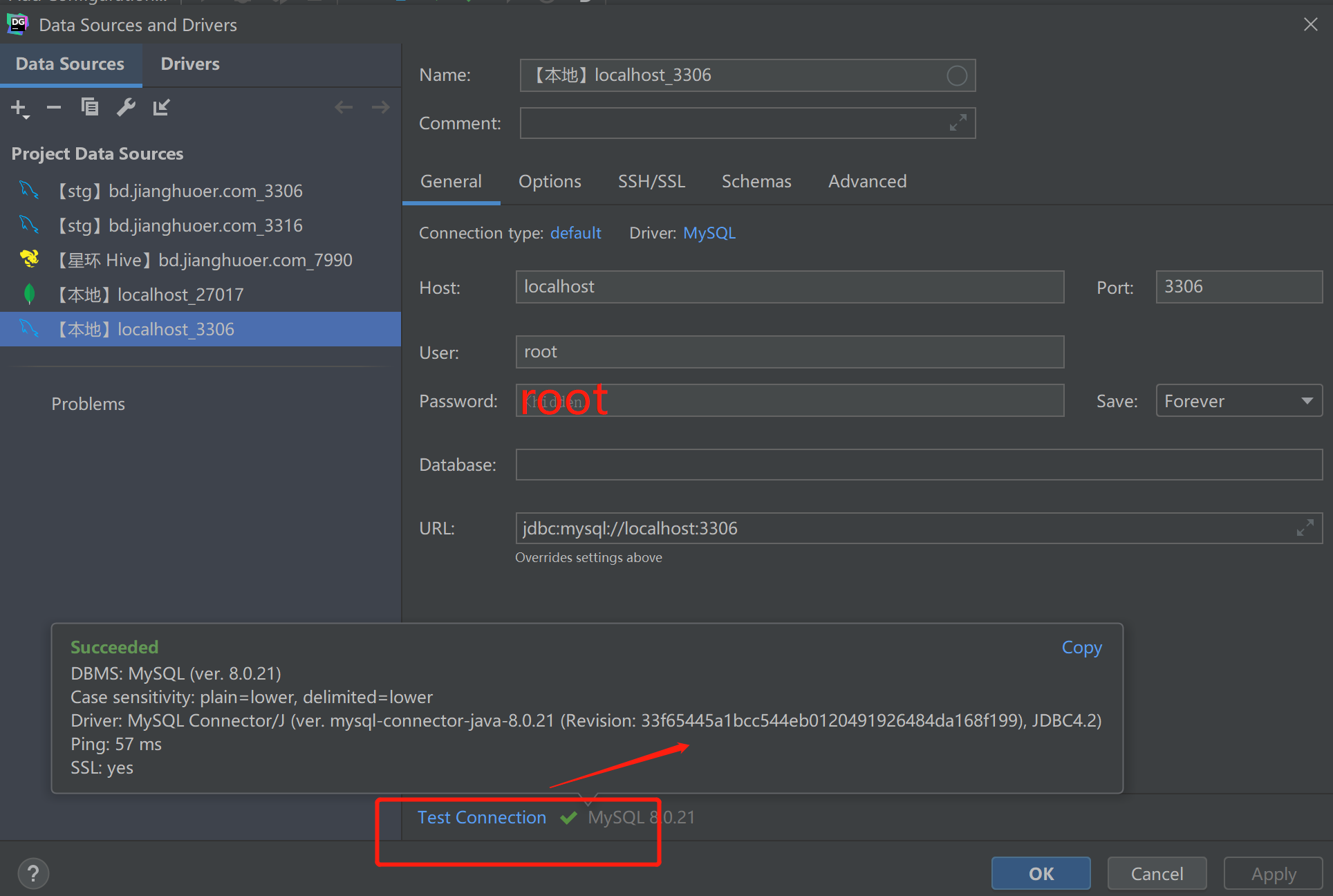Open the Options tab
The image size is (1333, 896).
coord(550,182)
